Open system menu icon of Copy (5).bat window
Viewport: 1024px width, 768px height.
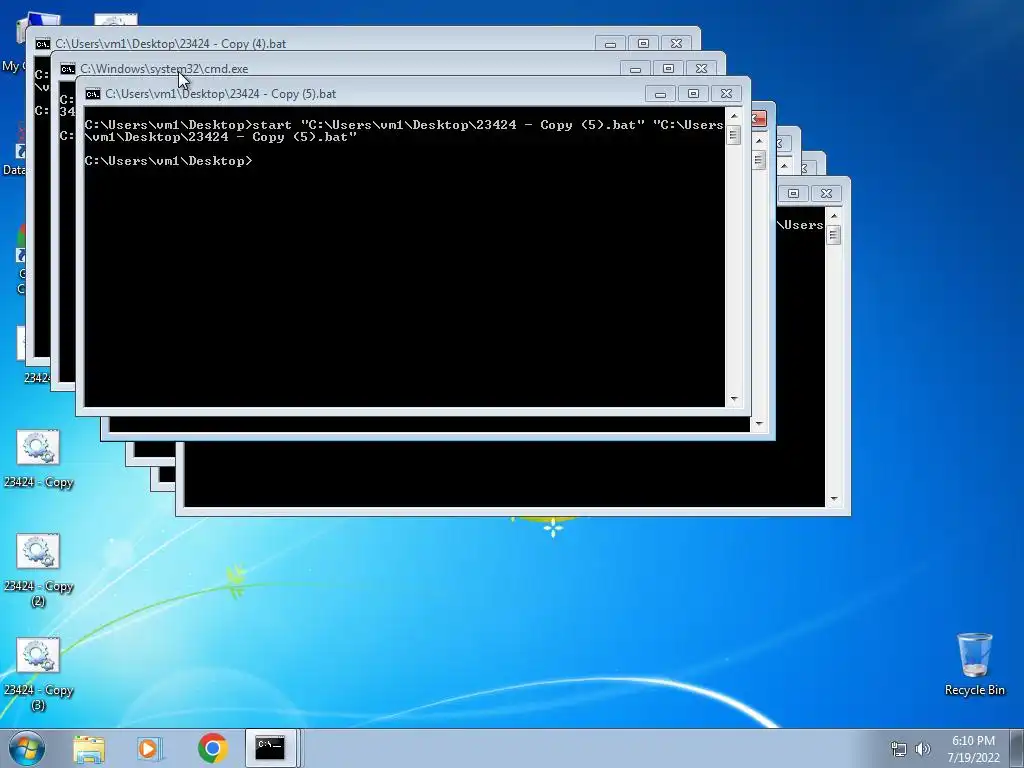93,94
